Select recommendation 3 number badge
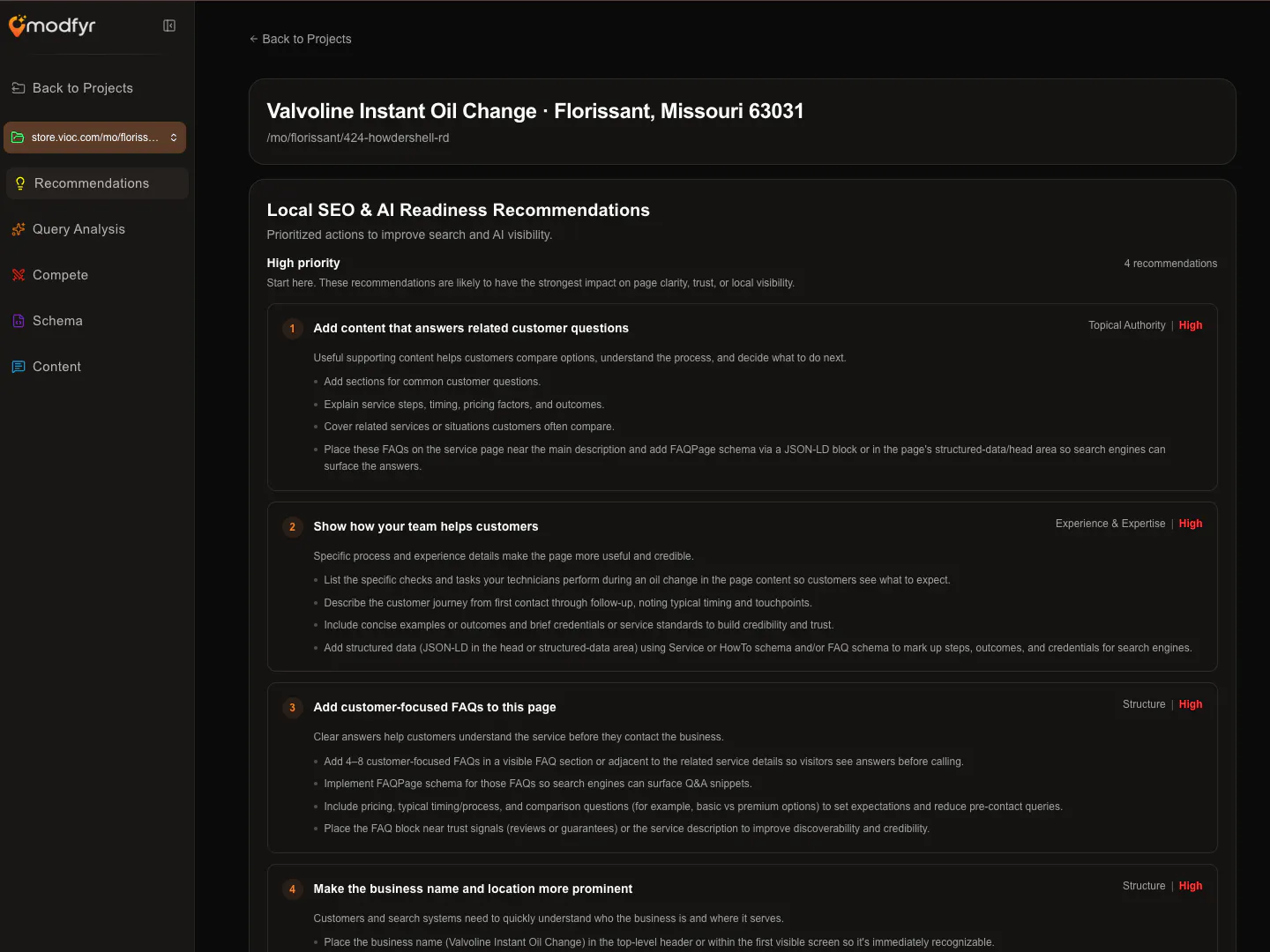 coord(293,708)
